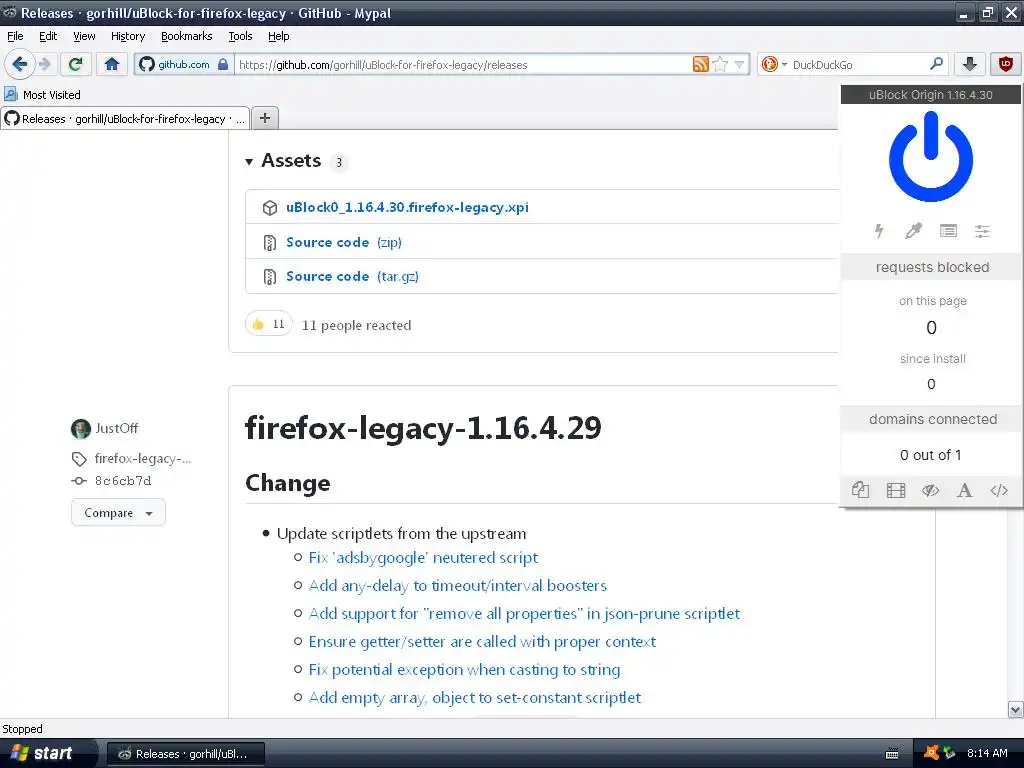Collapse the Assets disclosure triangle
The width and height of the screenshot is (1024, 768).
249,161
